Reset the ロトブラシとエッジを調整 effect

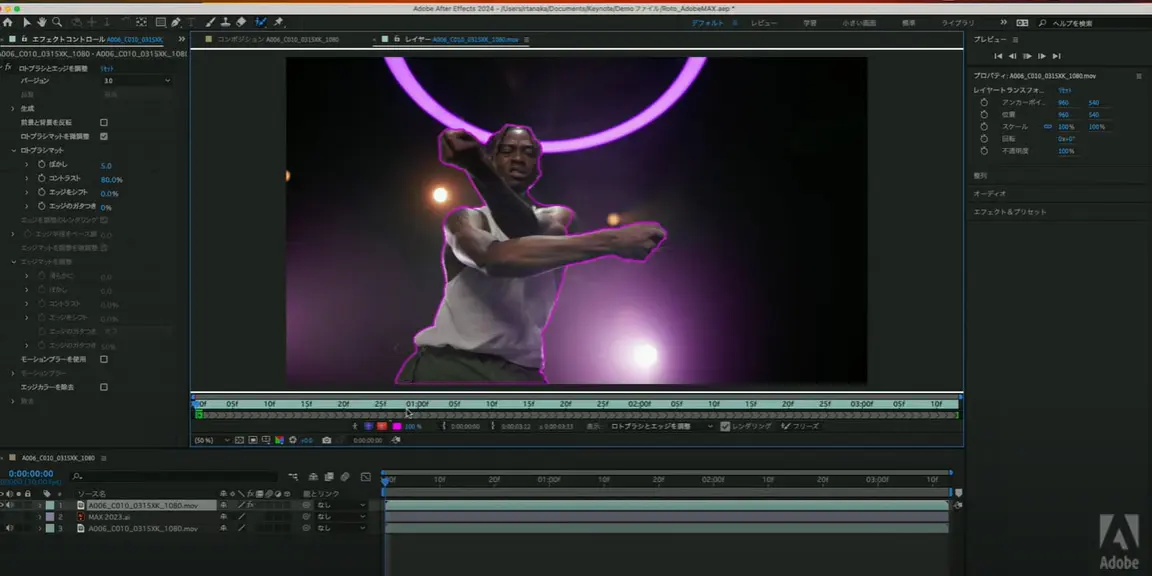107,68
